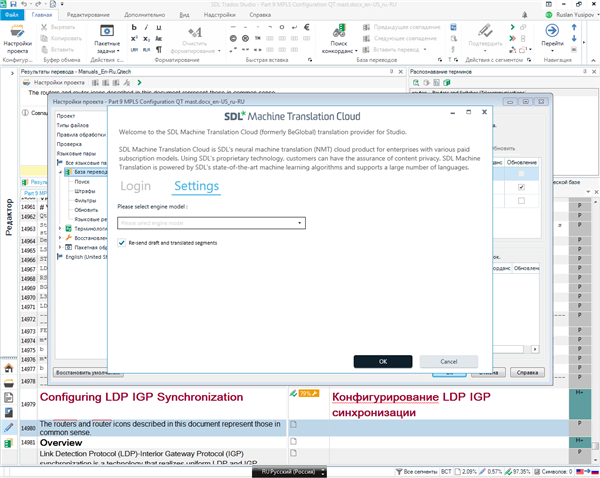This screenshot has width=600, height=478.
Task: Switch to the Надстройки ribbon tab
Action: click(x=220, y=15)
